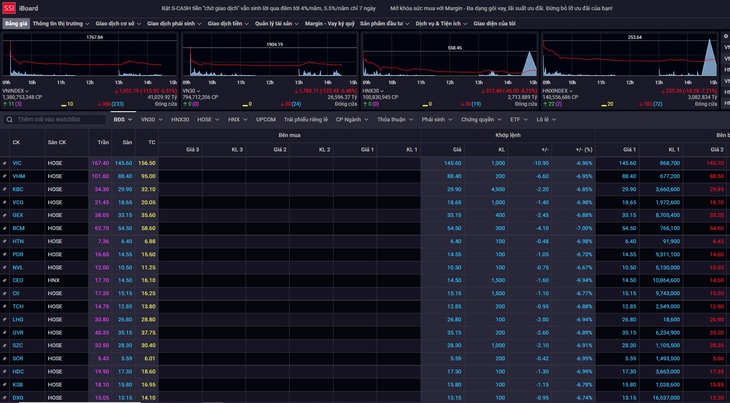Viewport: 730px width, 403px height.
Task: Pin the CEO row
Action: pyautogui.click(x=5, y=281)
